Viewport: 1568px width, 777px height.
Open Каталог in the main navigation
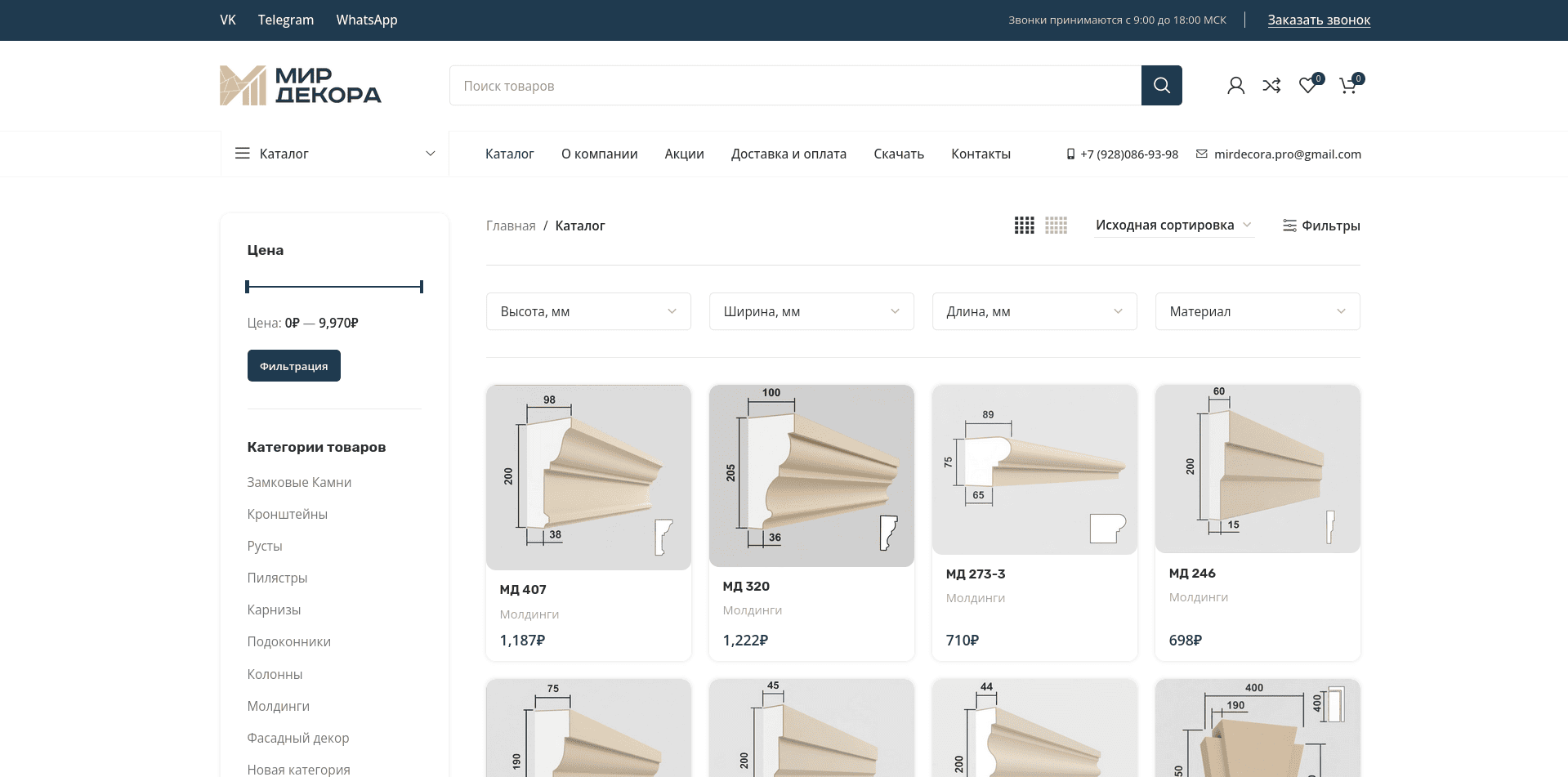[509, 154]
